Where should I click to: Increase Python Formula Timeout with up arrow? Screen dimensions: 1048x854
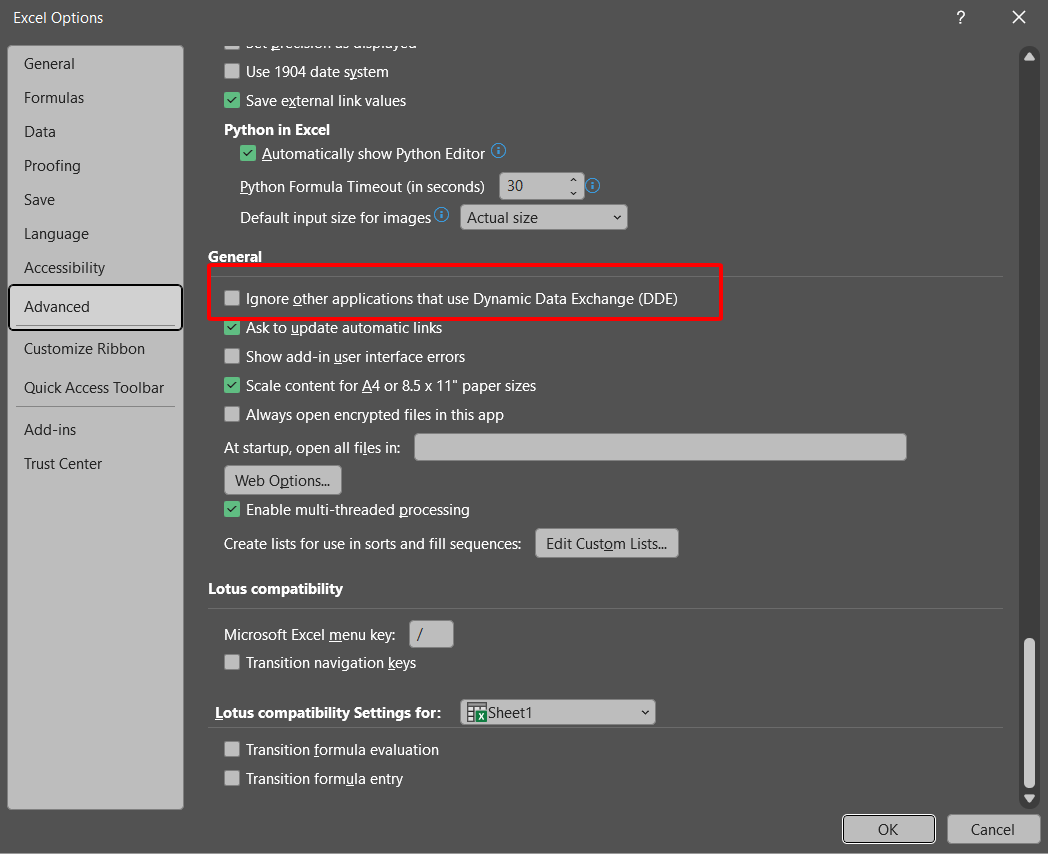pos(573,180)
